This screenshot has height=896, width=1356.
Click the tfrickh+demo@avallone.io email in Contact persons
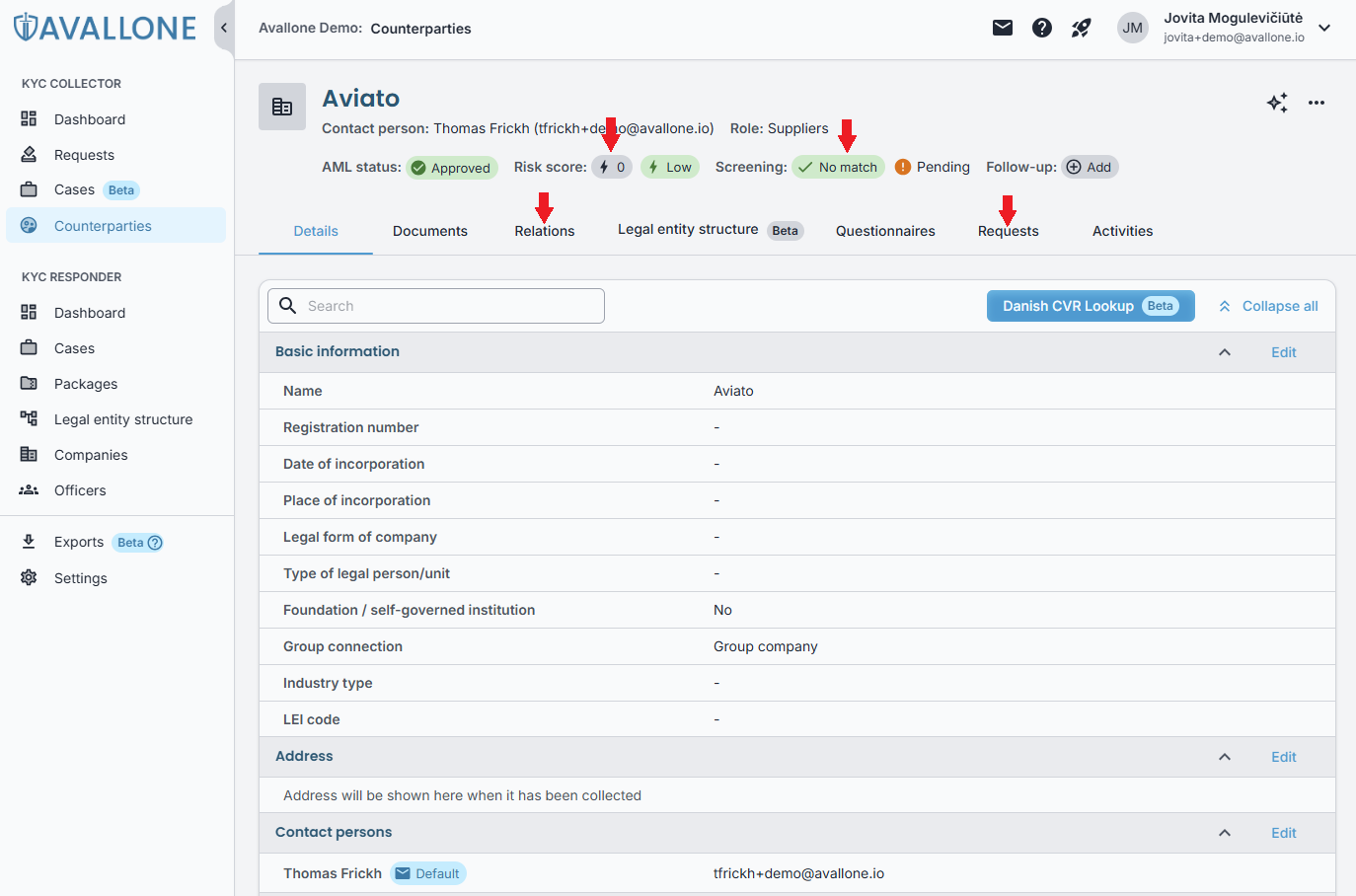(799, 873)
